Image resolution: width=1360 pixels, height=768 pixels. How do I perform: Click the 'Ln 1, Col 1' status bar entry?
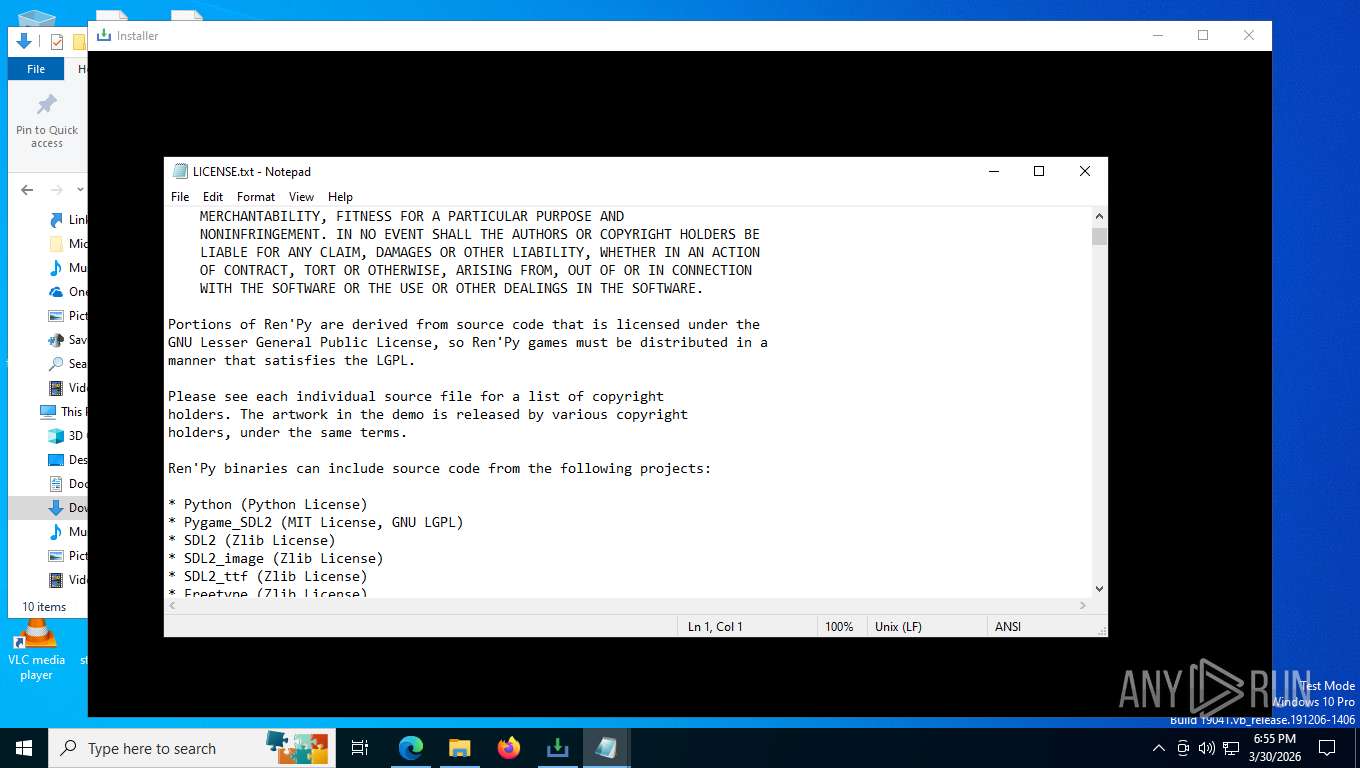pos(715,627)
